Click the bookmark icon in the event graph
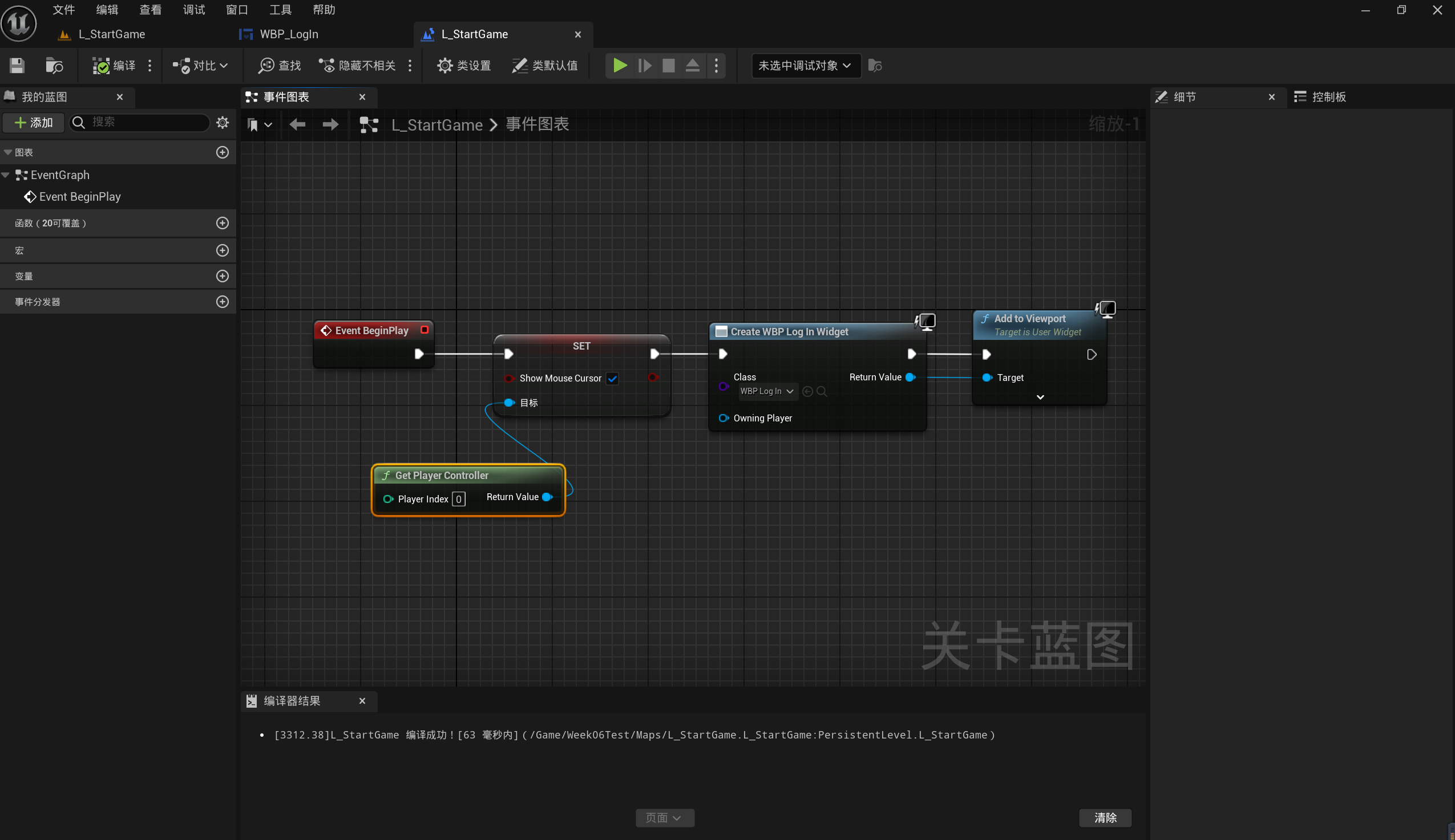 pos(254,125)
